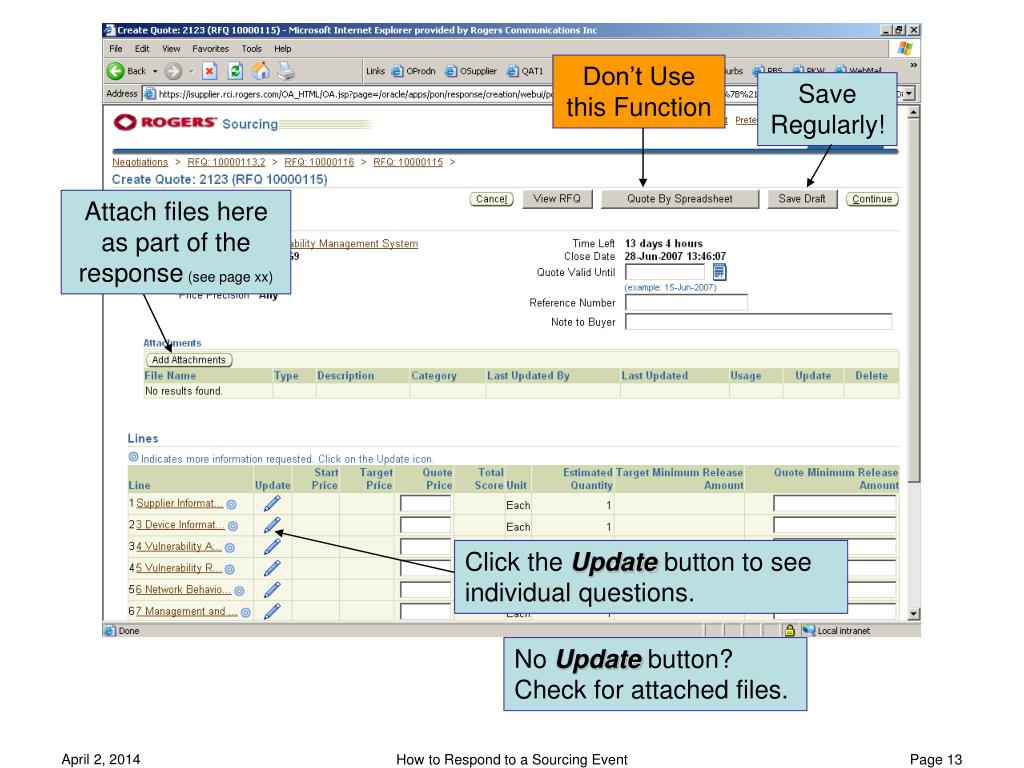Click the Cancel button
Screen dimensions: 1024x768
pyautogui.click(x=491, y=199)
